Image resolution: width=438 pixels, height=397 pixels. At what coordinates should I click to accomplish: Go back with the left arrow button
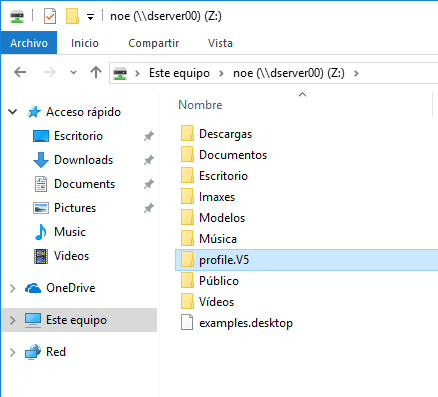(x=20, y=72)
